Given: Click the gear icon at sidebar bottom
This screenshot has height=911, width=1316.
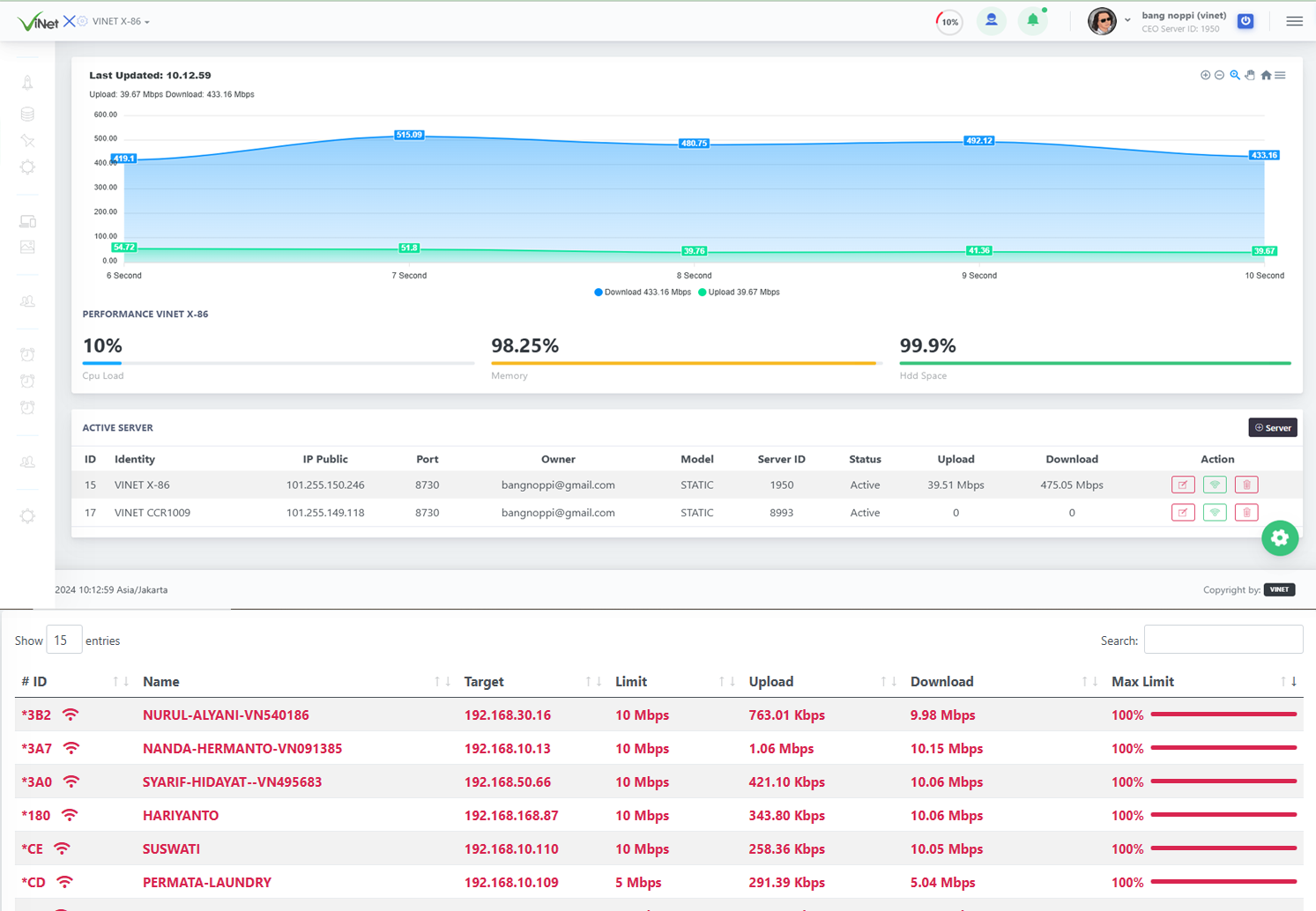Looking at the screenshot, I should click(x=27, y=516).
